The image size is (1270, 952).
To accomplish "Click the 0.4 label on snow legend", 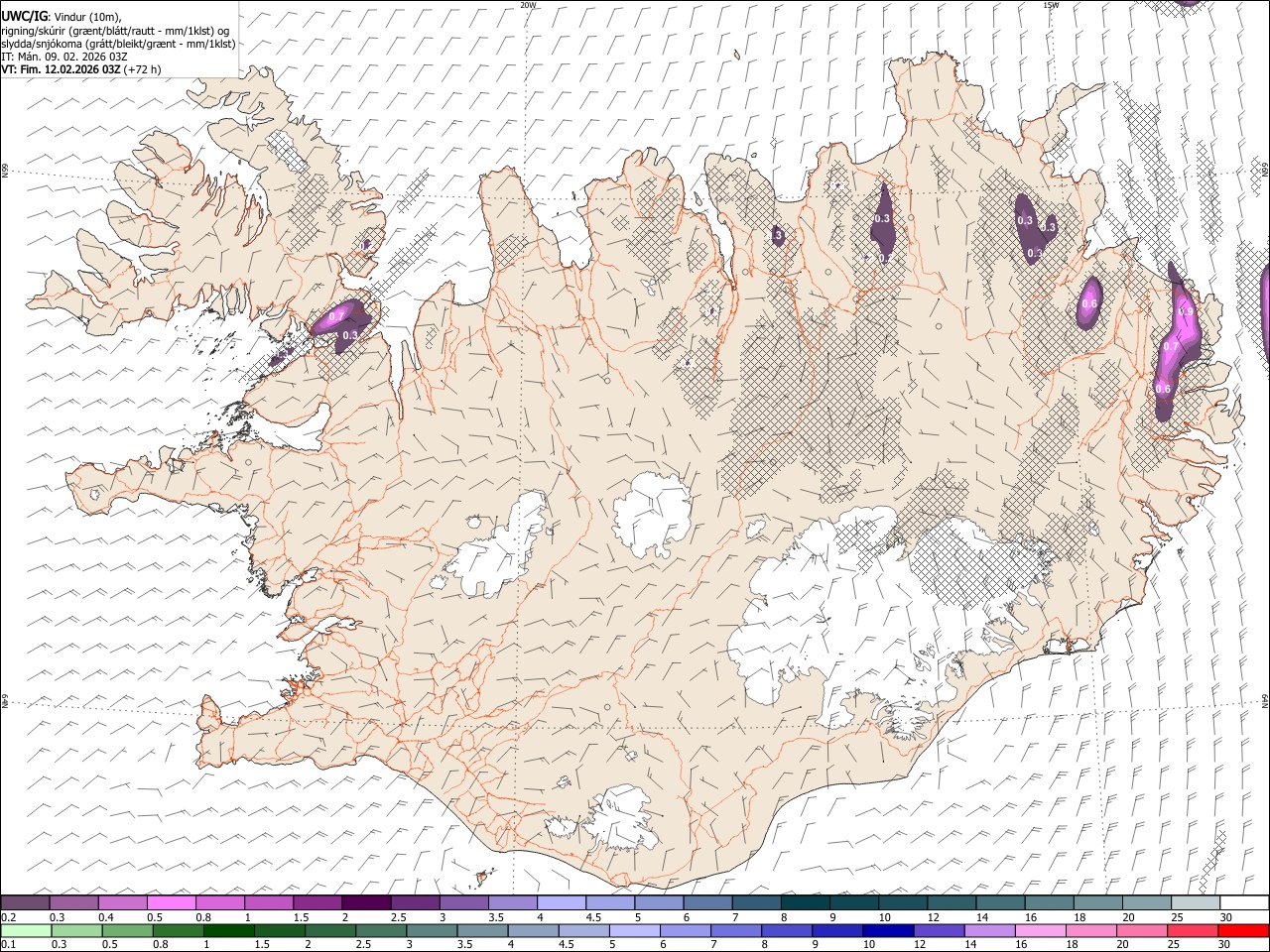I will pos(106,917).
